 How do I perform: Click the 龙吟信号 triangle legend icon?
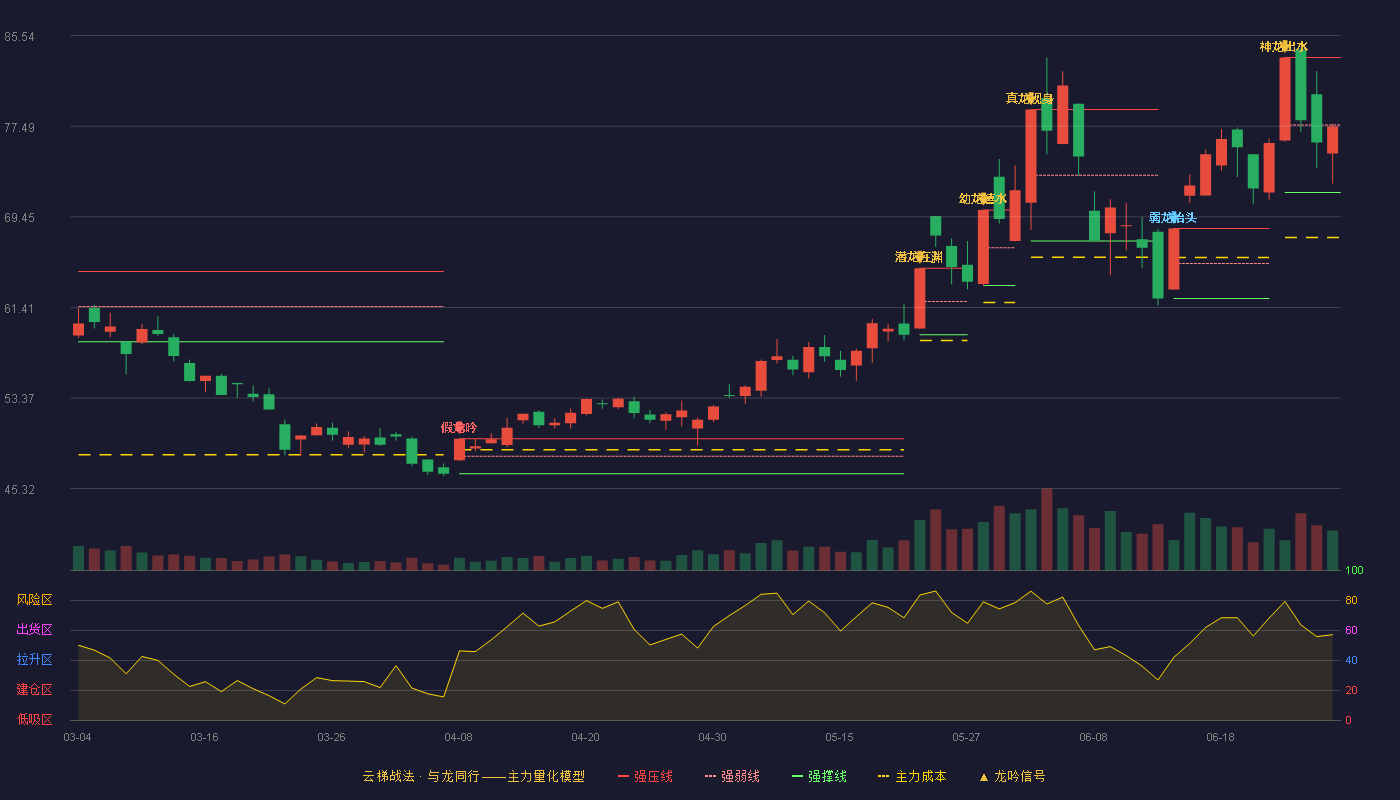click(x=983, y=776)
